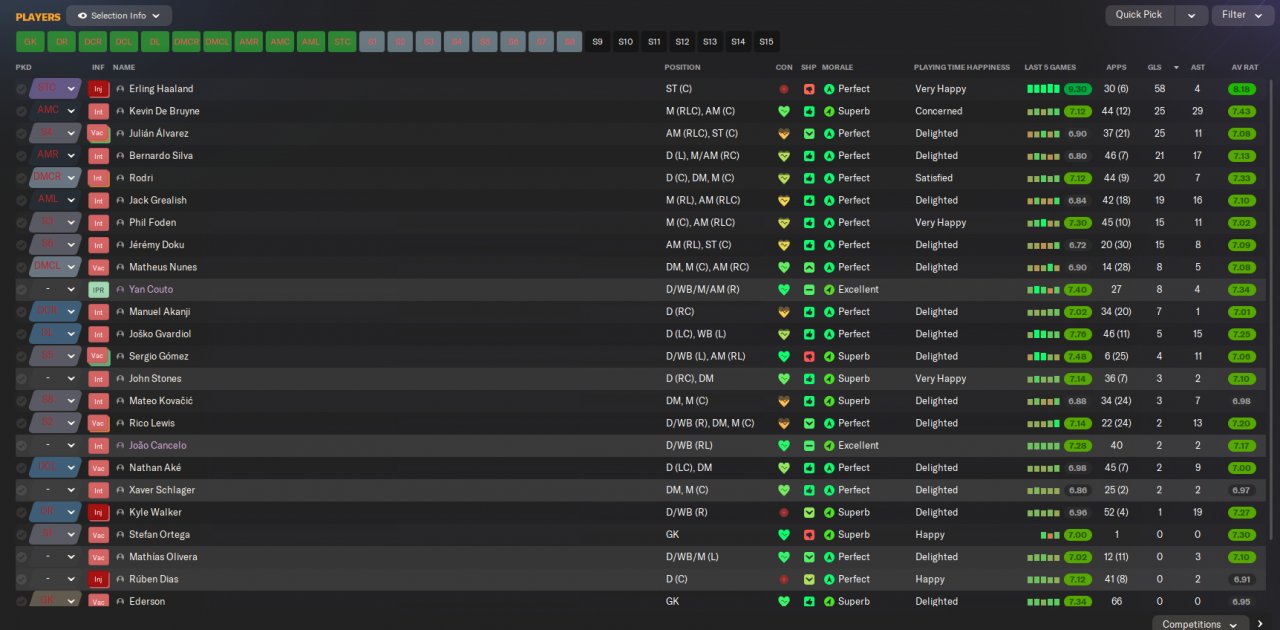The width and height of the screenshot is (1280, 630).
Task: Click Kyle Walker's Inj injury icon
Action: click(98, 512)
